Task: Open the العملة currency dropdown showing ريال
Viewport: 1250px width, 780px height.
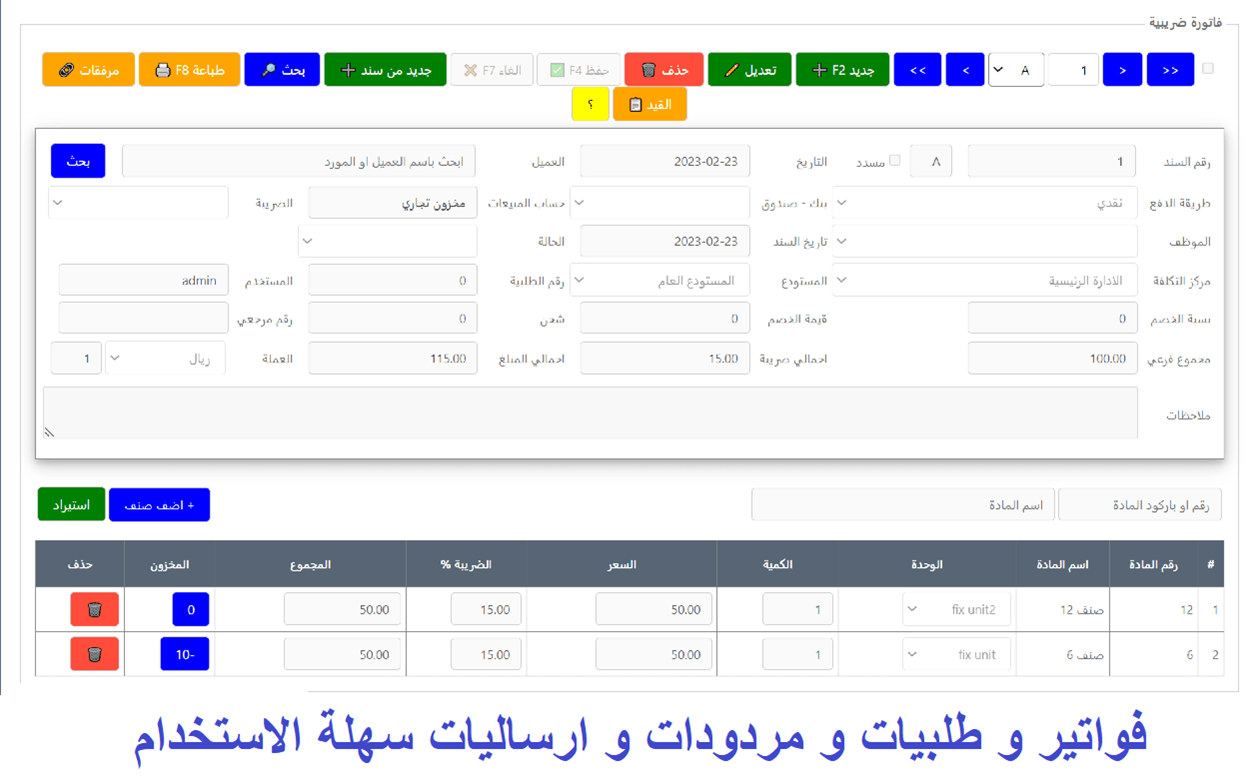Action: (x=165, y=358)
